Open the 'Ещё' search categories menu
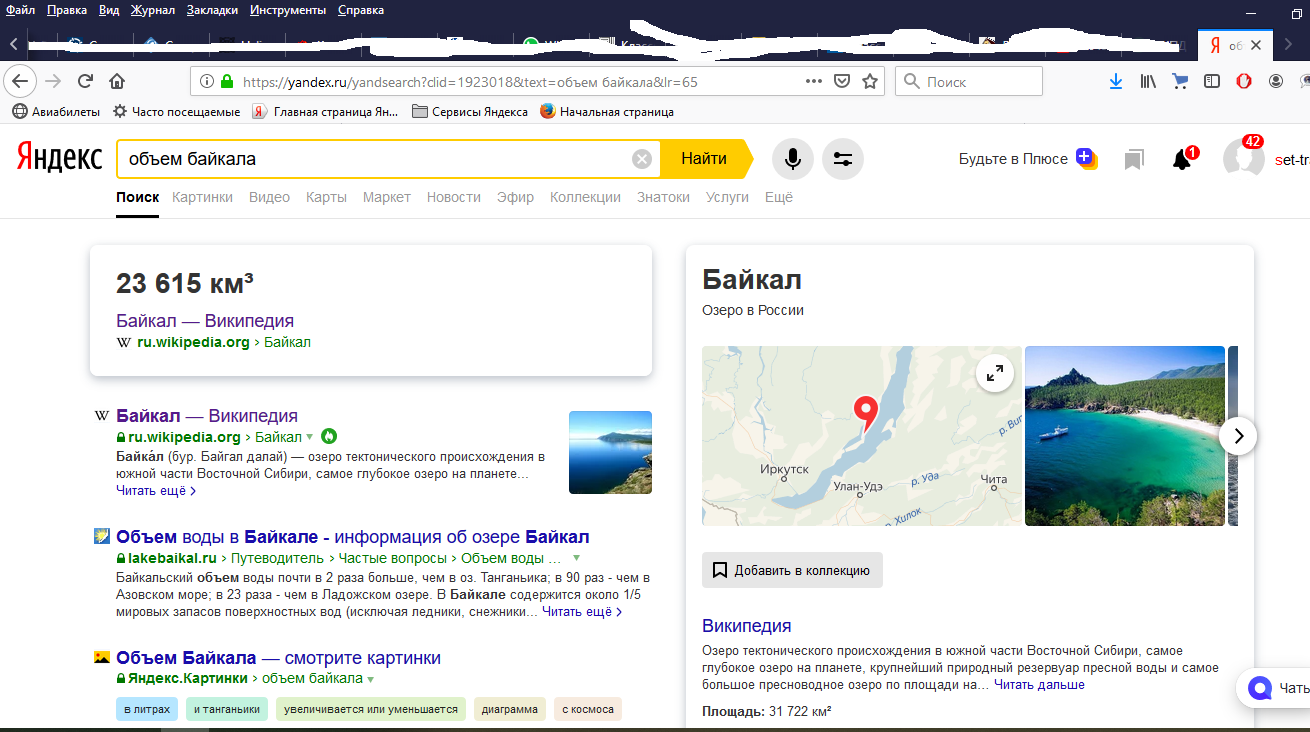 coord(779,197)
